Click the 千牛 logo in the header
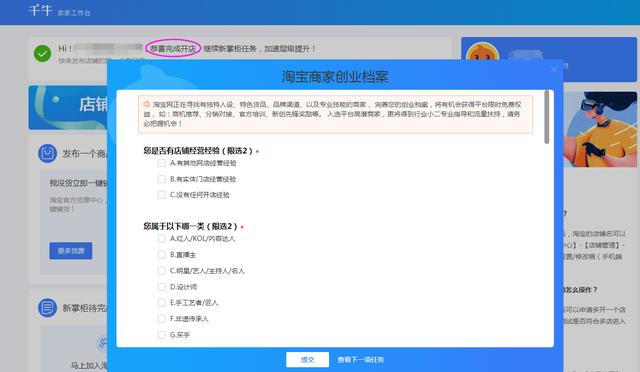Viewport: 640px width, 372px height. (x=40, y=10)
